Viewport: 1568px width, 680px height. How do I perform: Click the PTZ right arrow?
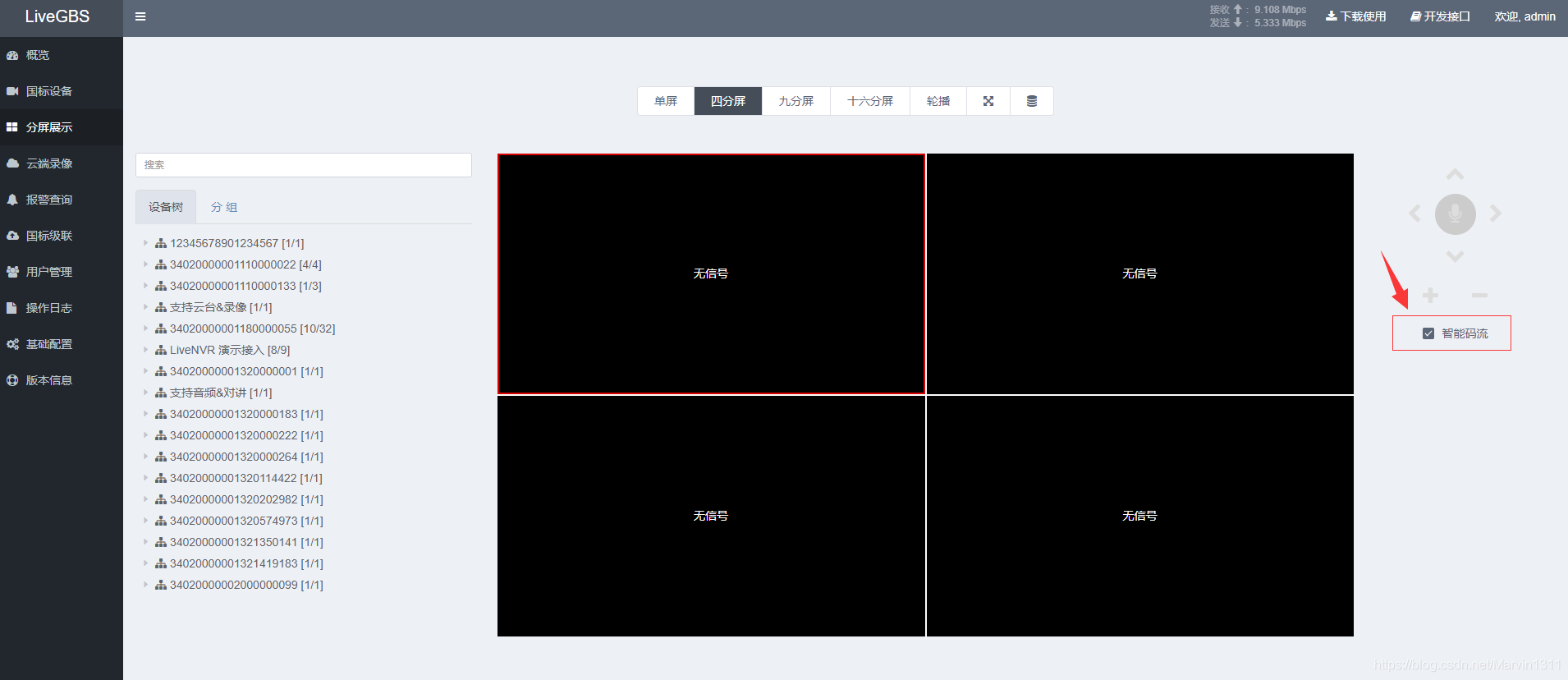[x=1496, y=214]
